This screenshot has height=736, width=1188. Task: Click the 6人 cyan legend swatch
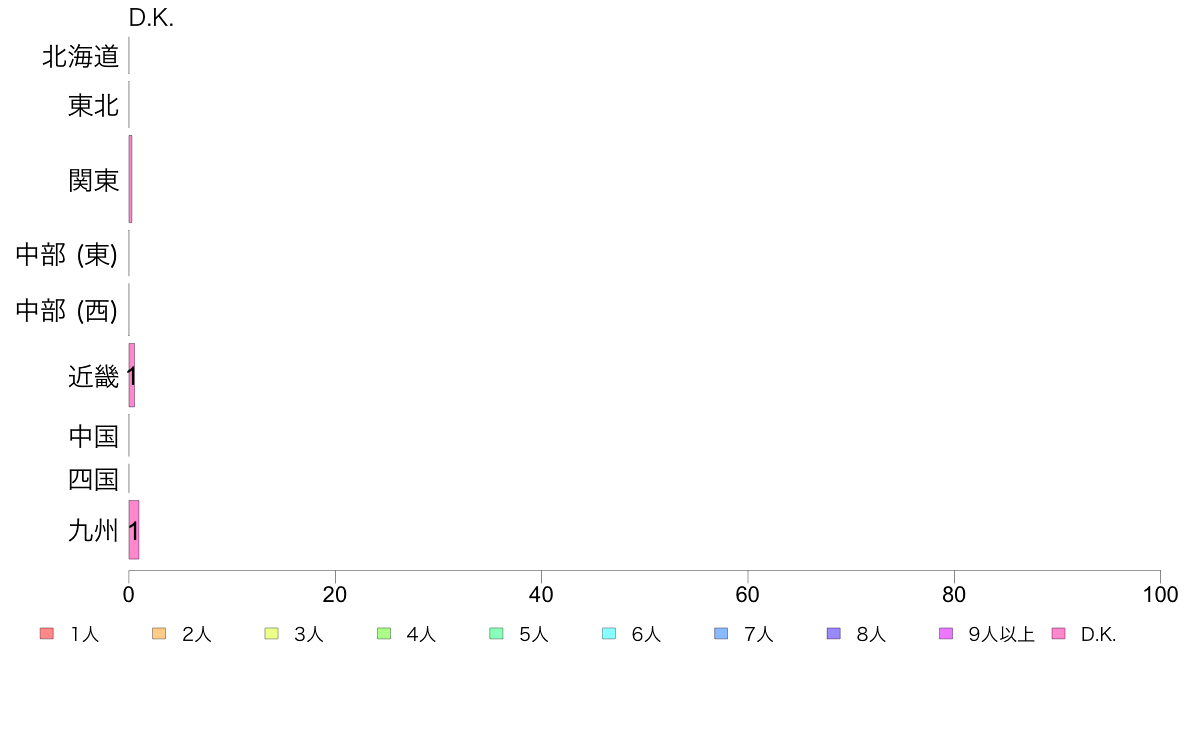tap(608, 634)
